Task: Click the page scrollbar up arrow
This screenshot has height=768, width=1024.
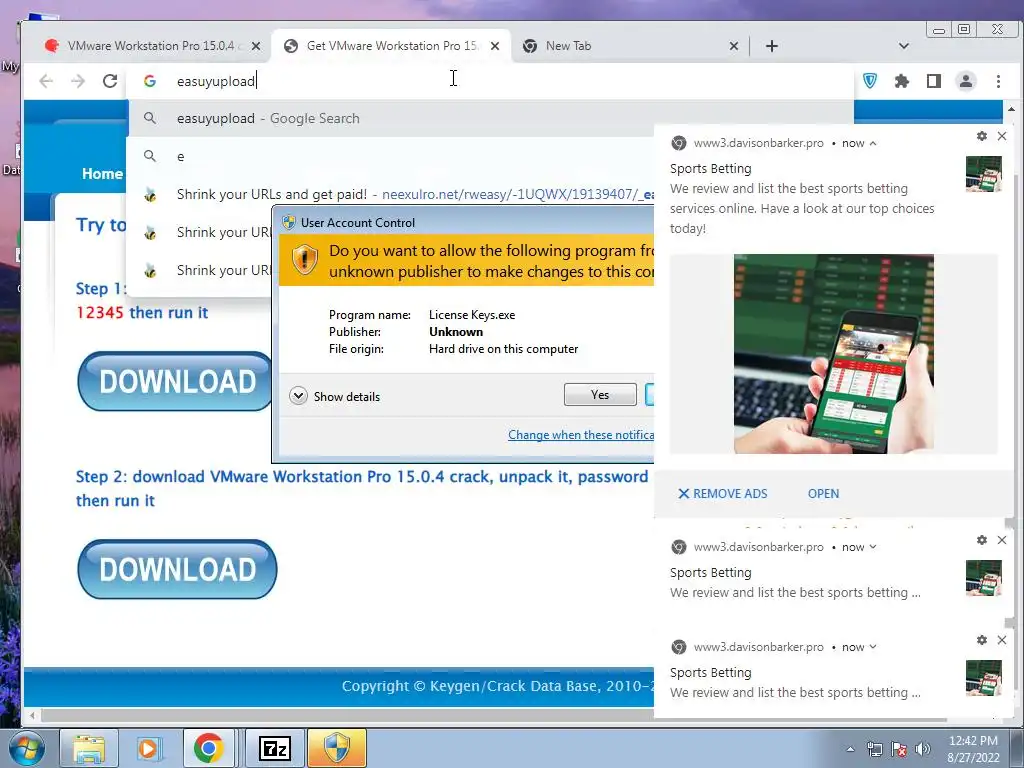Action: click(1011, 109)
